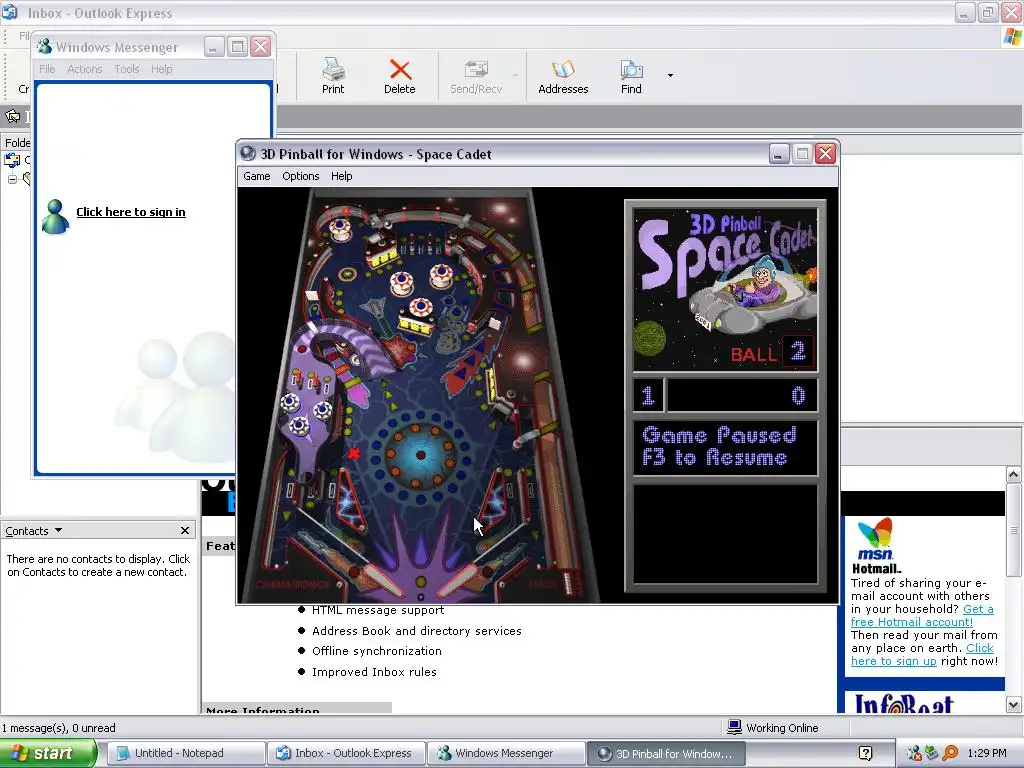Click the 'Click here to sign up' link
This screenshot has width=1024, height=768.
tap(922, 654)
